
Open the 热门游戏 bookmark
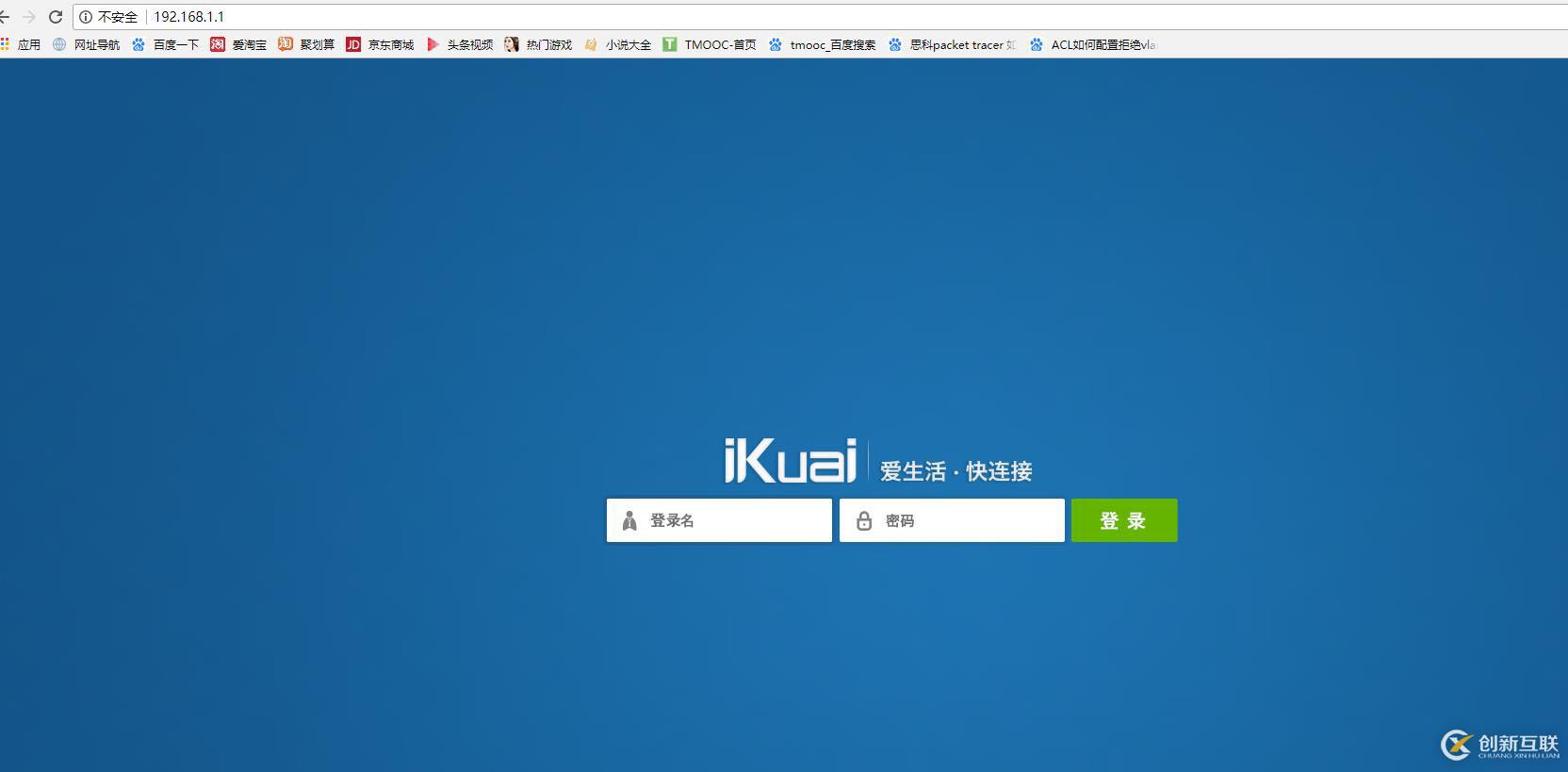click(539, 44)
